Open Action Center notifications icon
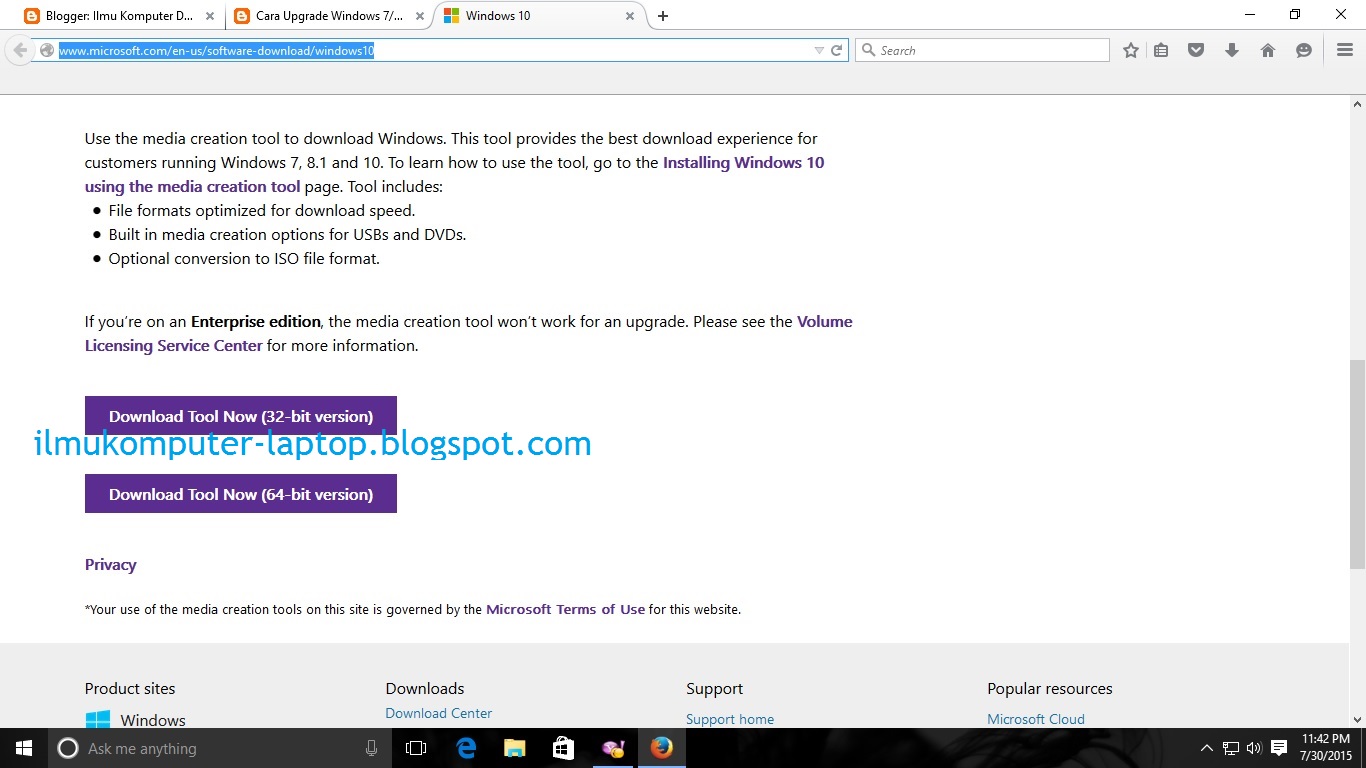The image size is (1366, 768). pos(1279,748)
